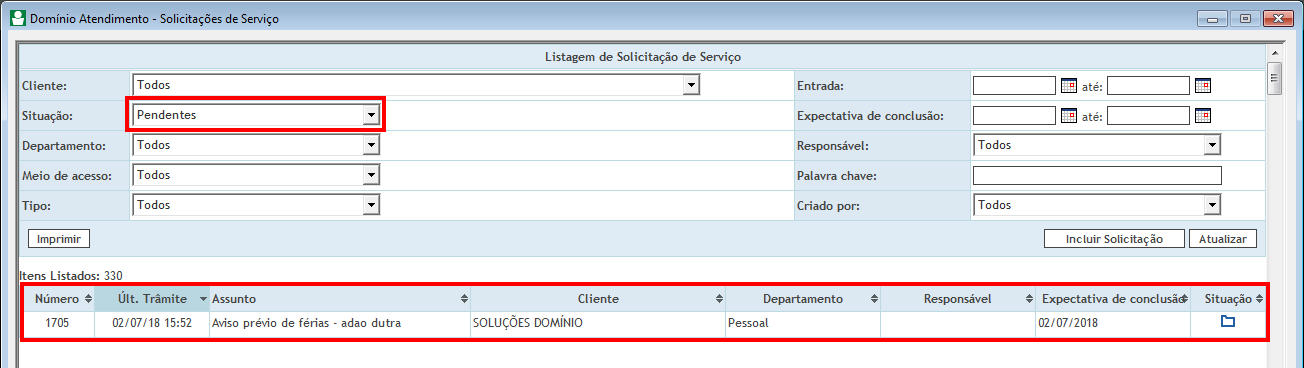Click the Palavra chave input field

point(1097,176)
